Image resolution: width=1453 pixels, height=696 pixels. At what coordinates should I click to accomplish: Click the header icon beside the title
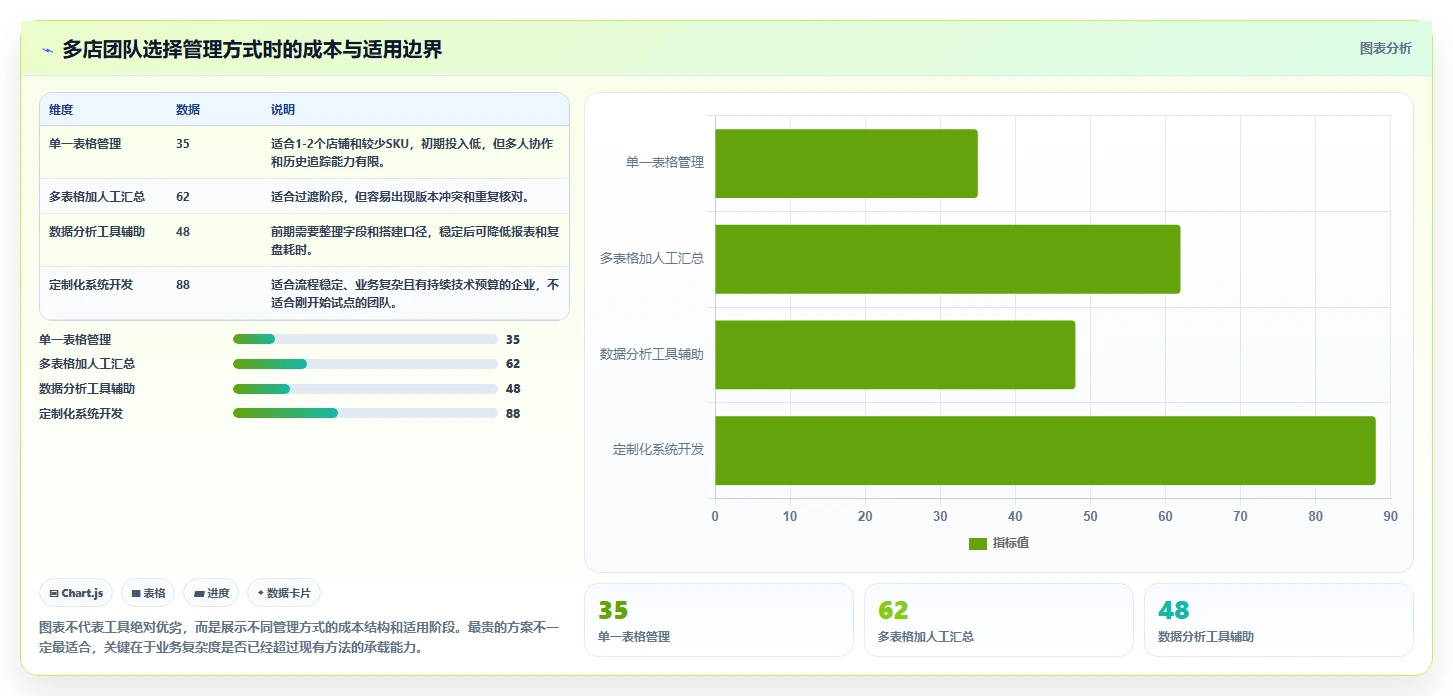[47, 50]
